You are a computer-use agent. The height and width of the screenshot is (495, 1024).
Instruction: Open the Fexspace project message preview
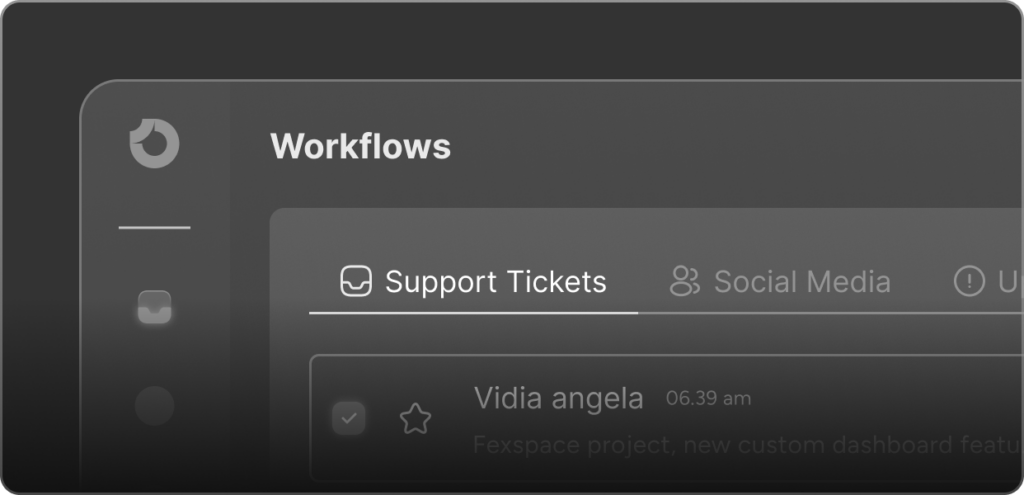click(x=748, y=445)
